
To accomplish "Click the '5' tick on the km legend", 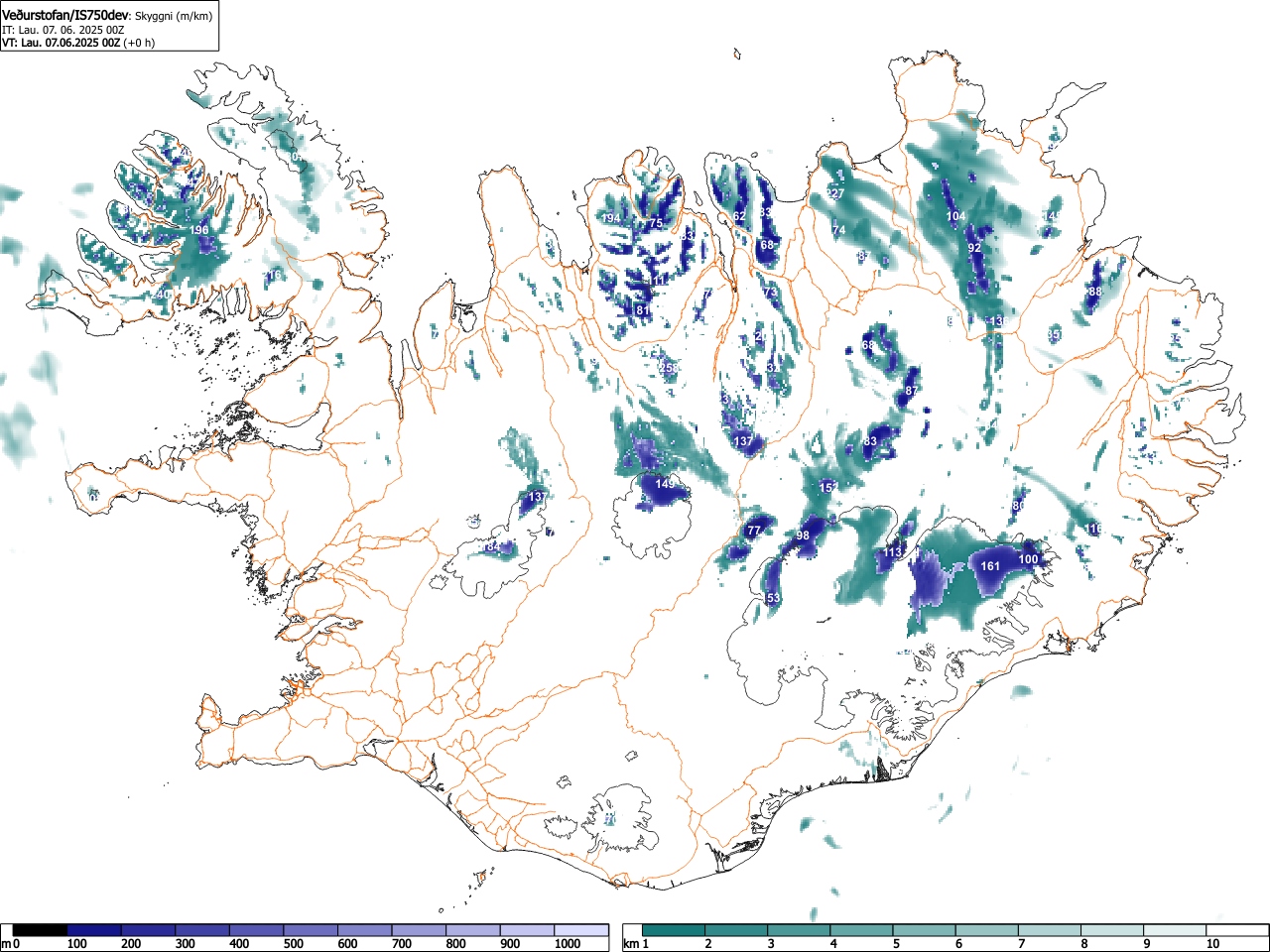I will 896,944.
